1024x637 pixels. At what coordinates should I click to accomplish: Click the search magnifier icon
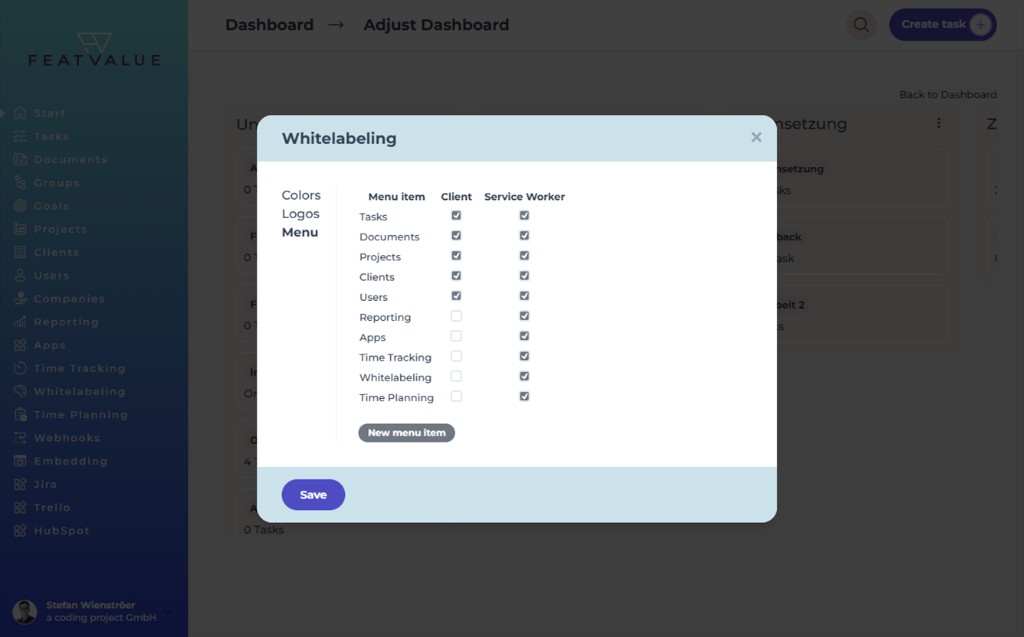861,25
